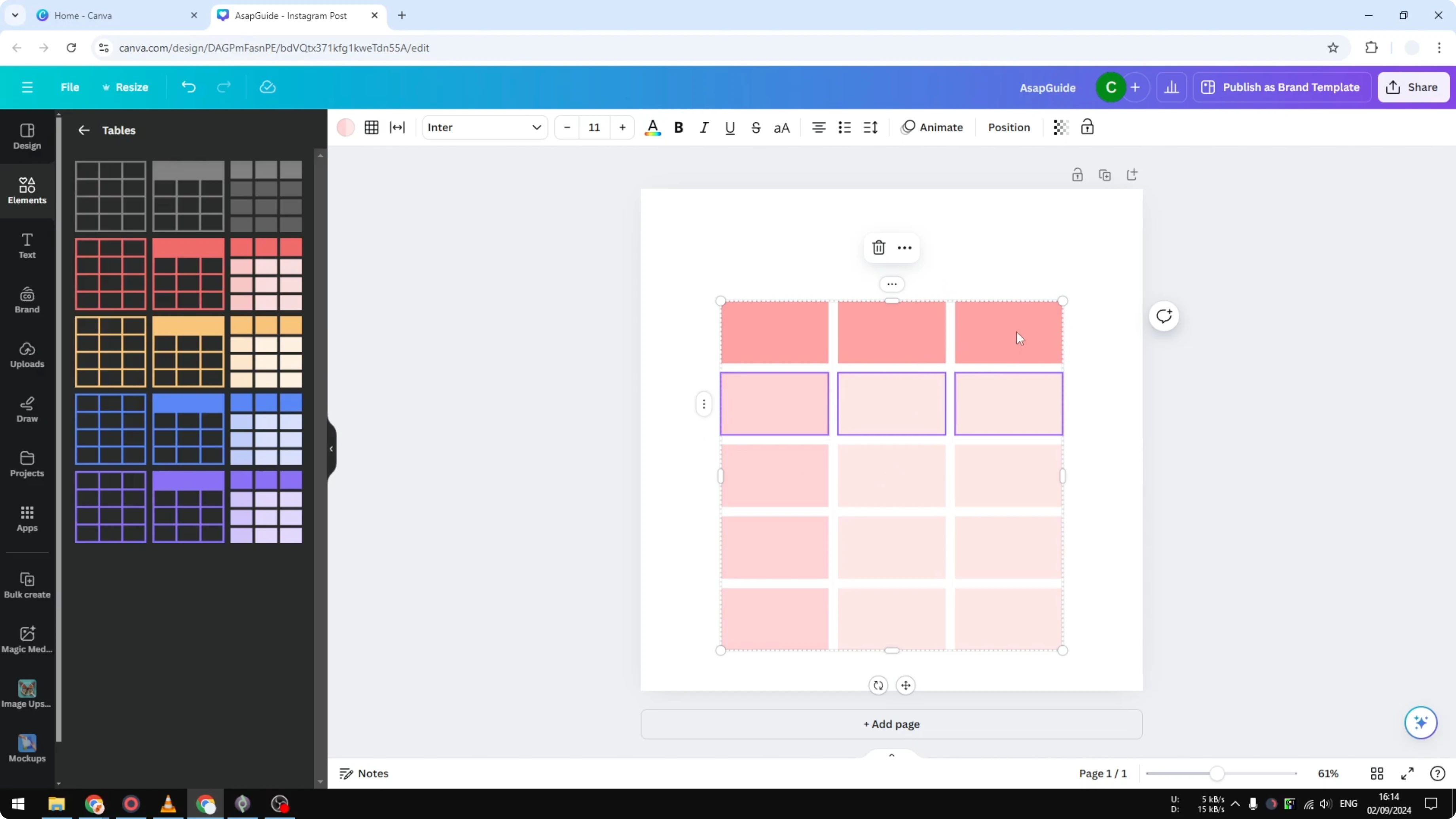The height and width of the screenshot is (819, 1456).
Task: Open table's floating more options menu
Action: [904, 248]
